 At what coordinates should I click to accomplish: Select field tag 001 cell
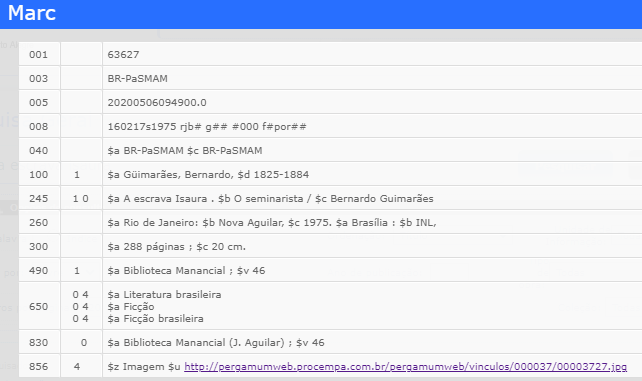[x=38, y=54]
